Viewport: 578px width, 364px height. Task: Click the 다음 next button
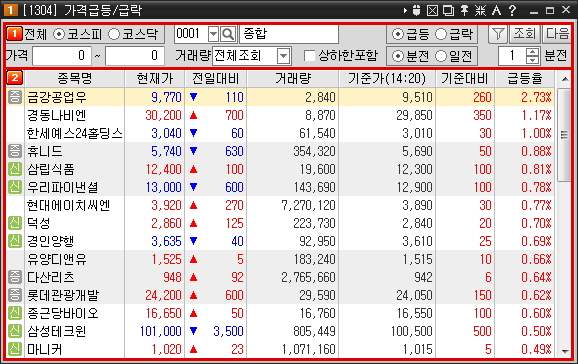557,34
